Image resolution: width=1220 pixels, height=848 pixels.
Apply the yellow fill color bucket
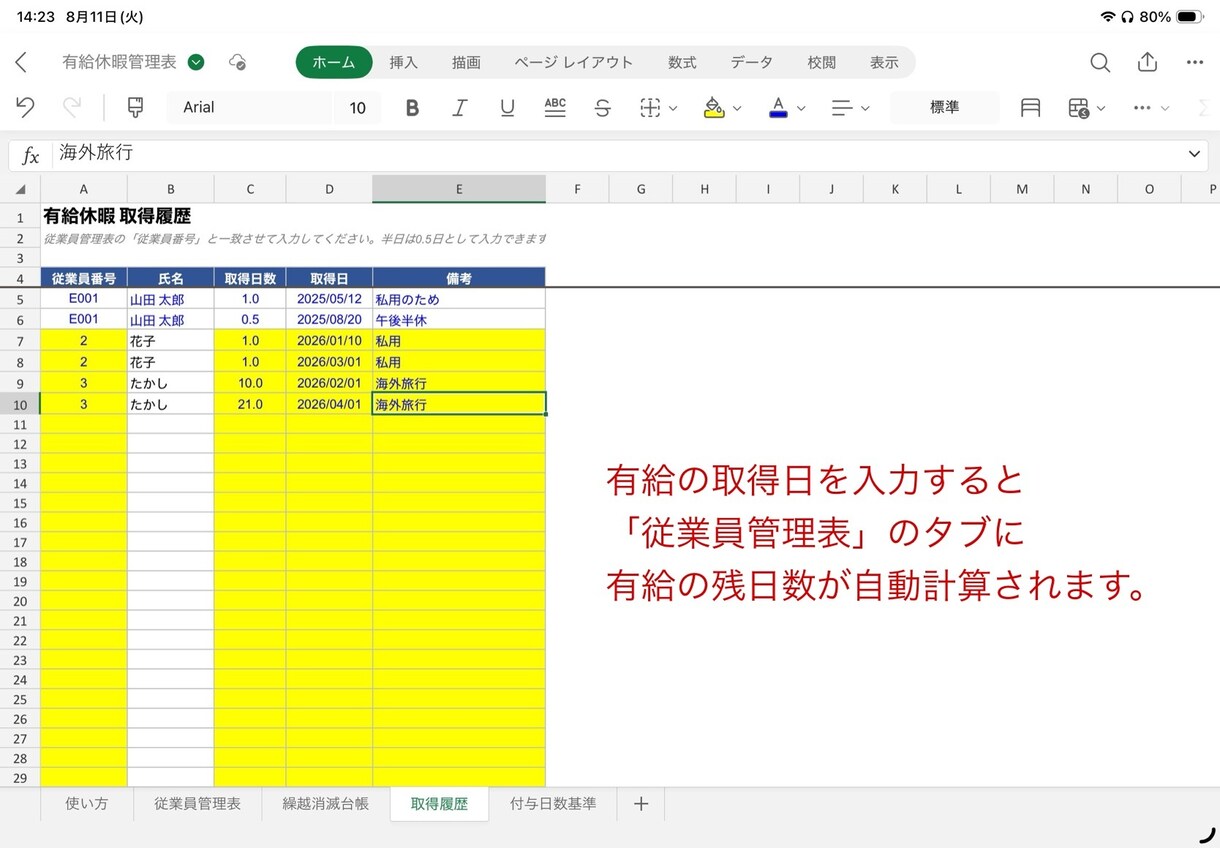[x=714, y=108]
